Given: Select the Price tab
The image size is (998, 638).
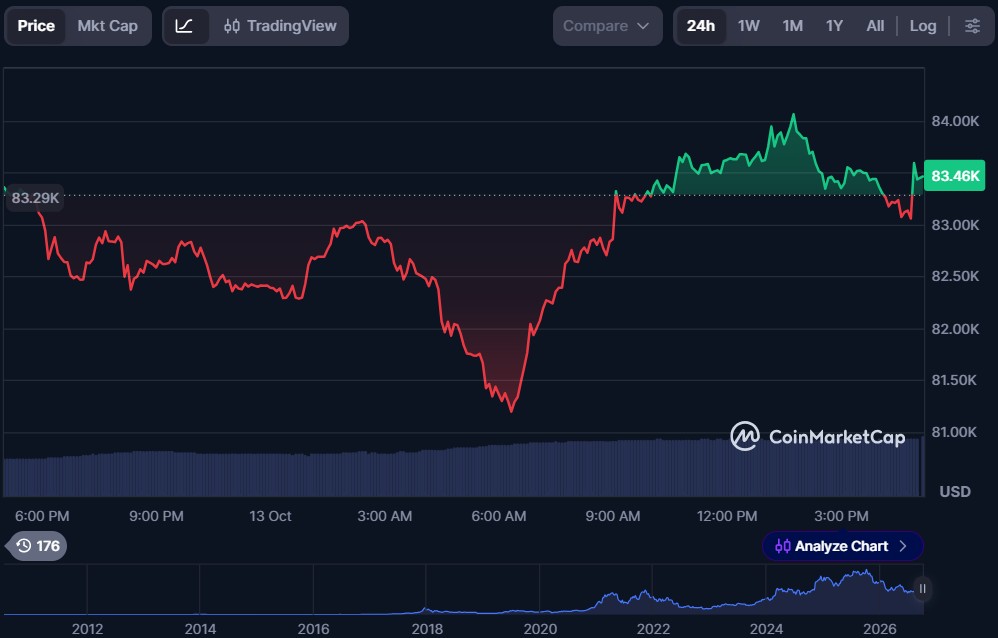Looking at the screenshot, I should [x=36, y=26].
